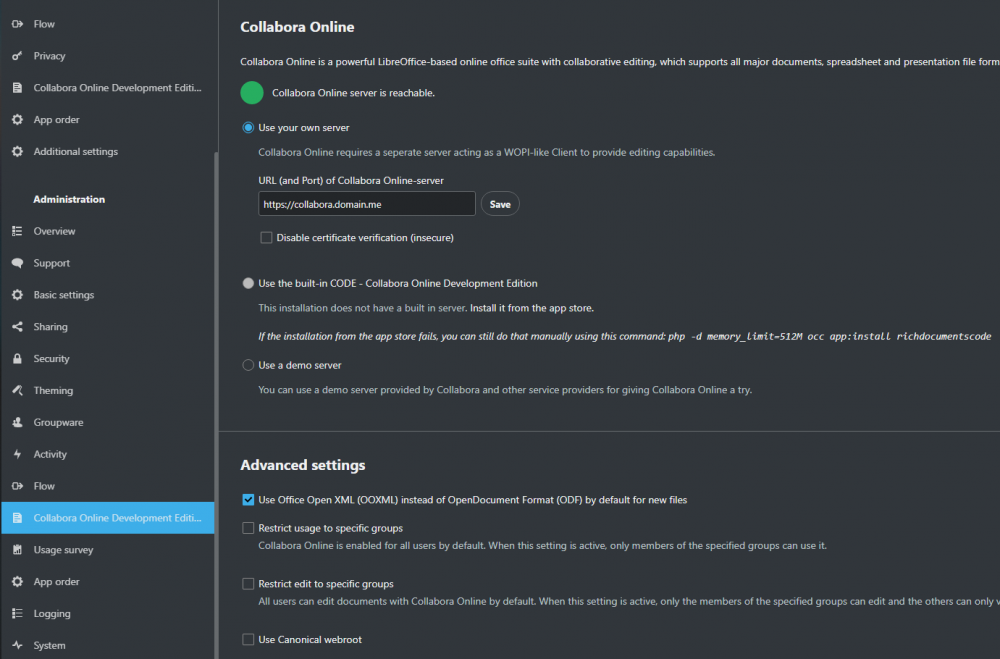Click the Additional settings gear icon

pyautogui.click(x=17, y=151)
